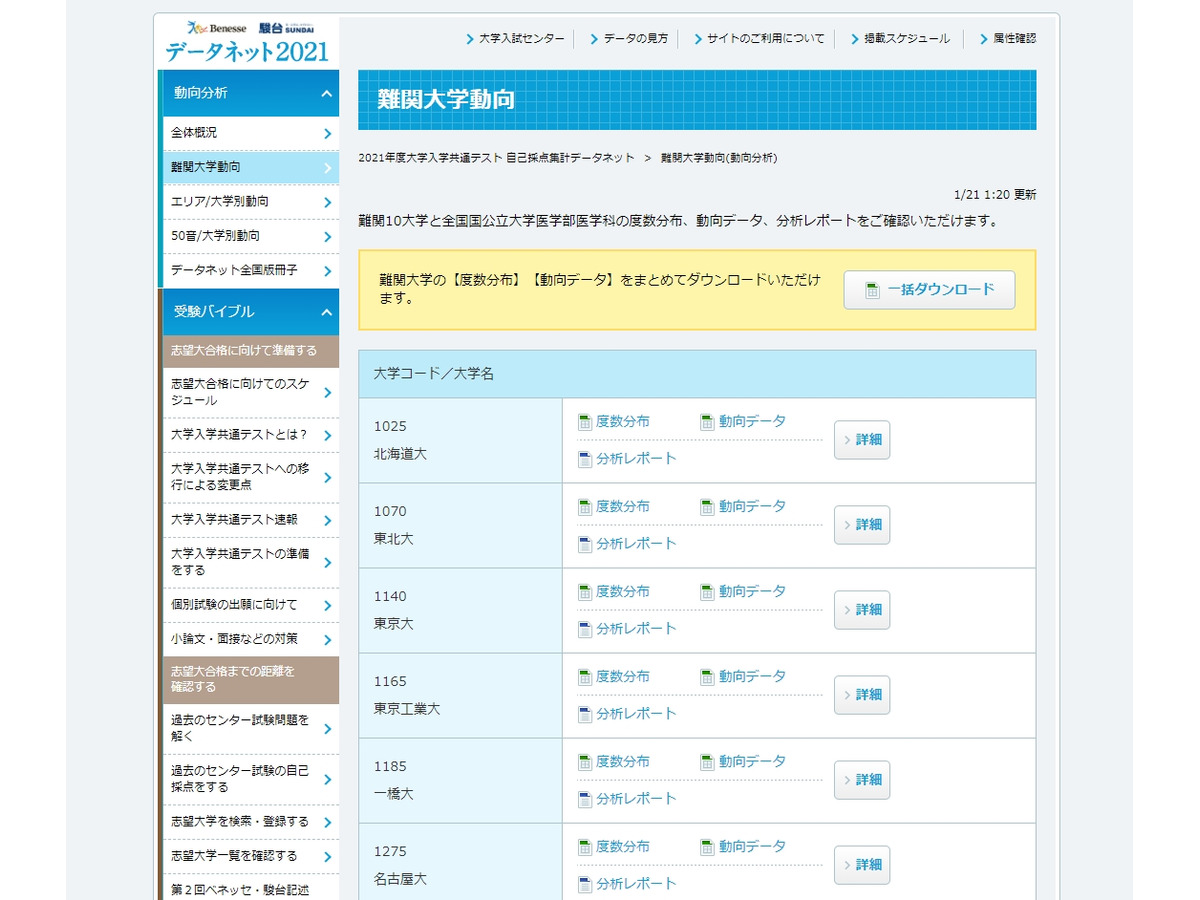1200x900 pixels.
Task: Open 度数分布 for 東京工業大
Action: [x=614, y=677]
